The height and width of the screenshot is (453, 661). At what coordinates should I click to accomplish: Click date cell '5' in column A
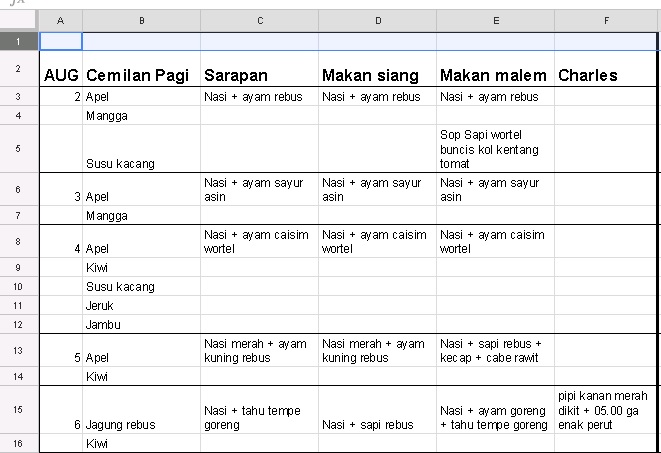pos(61,350)
